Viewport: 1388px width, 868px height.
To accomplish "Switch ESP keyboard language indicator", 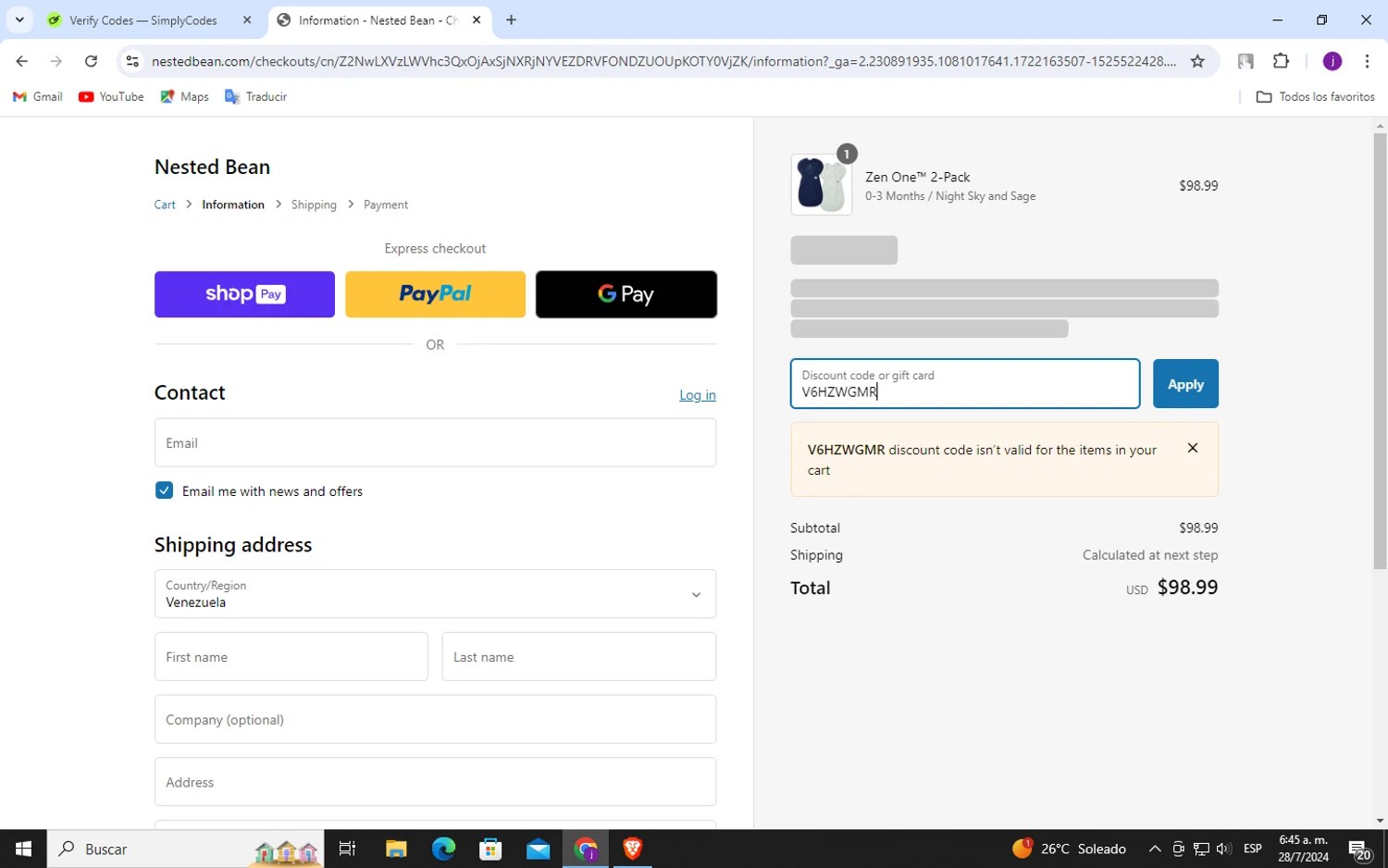I will tap(1253, 849).
